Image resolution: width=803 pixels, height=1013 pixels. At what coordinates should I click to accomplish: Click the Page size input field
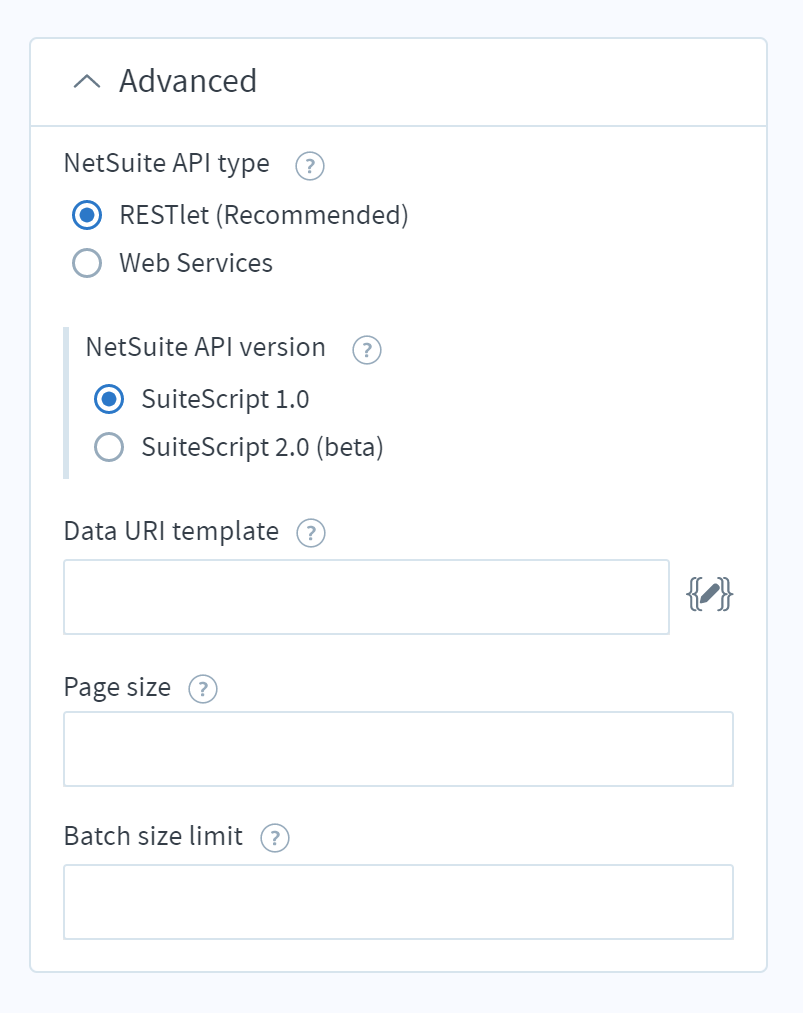click(x=398, y=749)
